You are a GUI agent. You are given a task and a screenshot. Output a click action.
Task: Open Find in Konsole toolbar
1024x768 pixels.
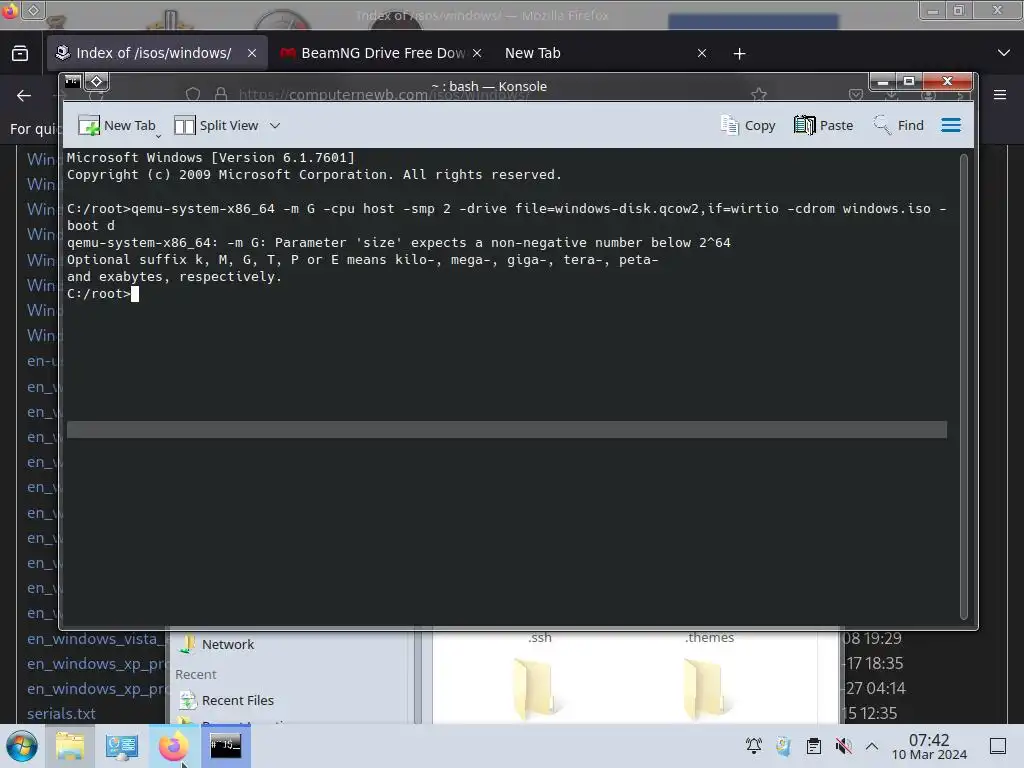click(x=898, y=125)
